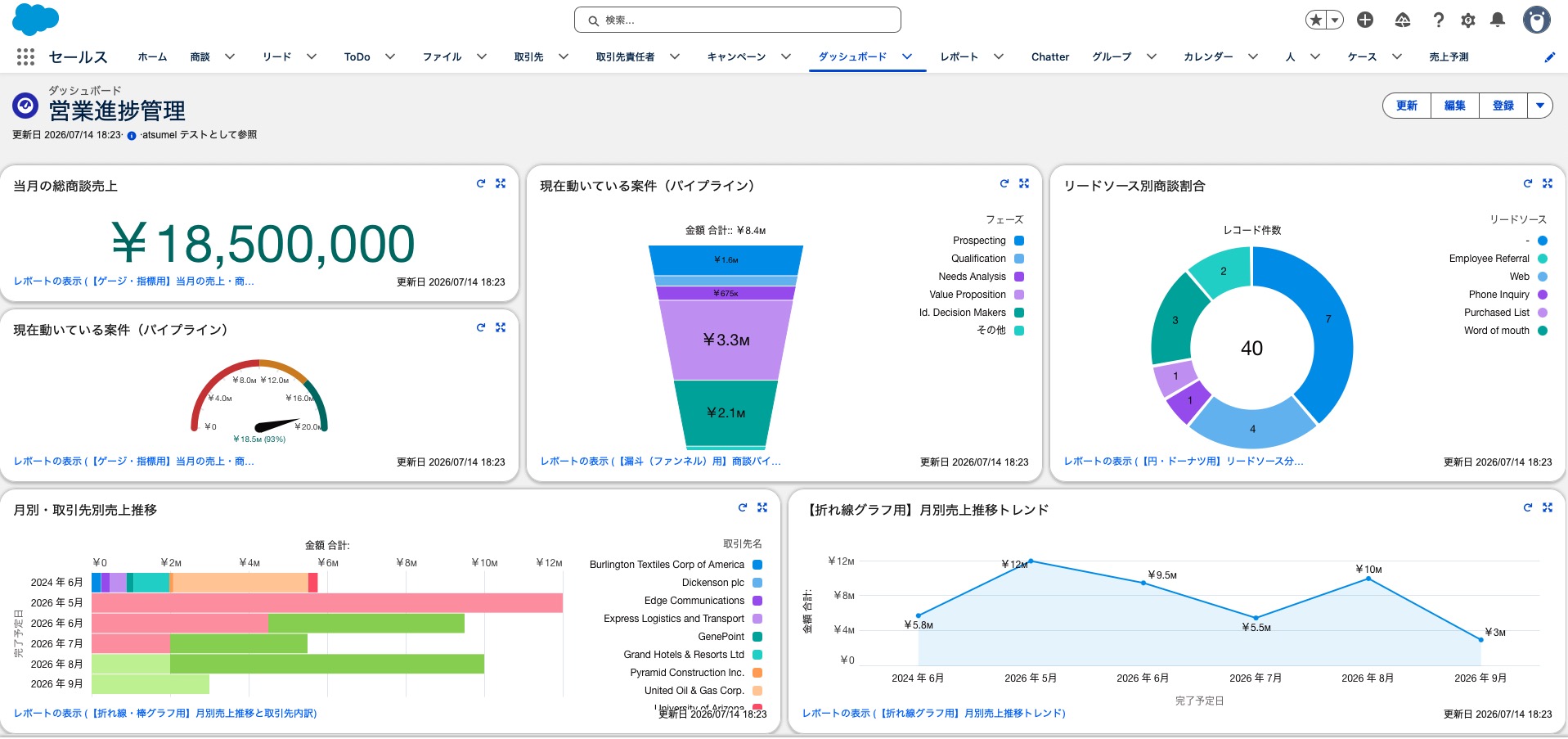Screen dimensions: 1568x739
Task: Open the App Launcher grid icon
Action: [x=25, y=56]
